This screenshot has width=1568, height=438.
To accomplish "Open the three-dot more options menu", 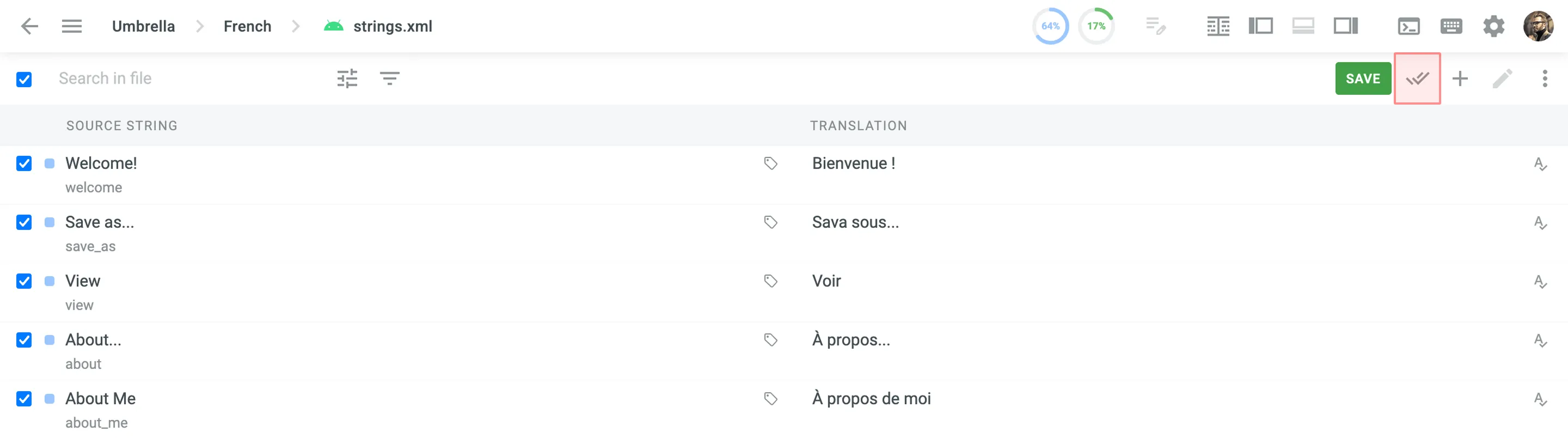I will click(x=1544, y=78).
